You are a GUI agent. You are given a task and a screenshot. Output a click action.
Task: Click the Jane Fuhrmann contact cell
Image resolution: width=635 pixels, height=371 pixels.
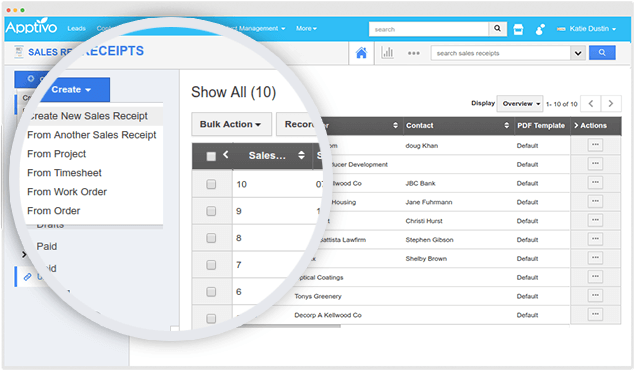tap(429, 202)
